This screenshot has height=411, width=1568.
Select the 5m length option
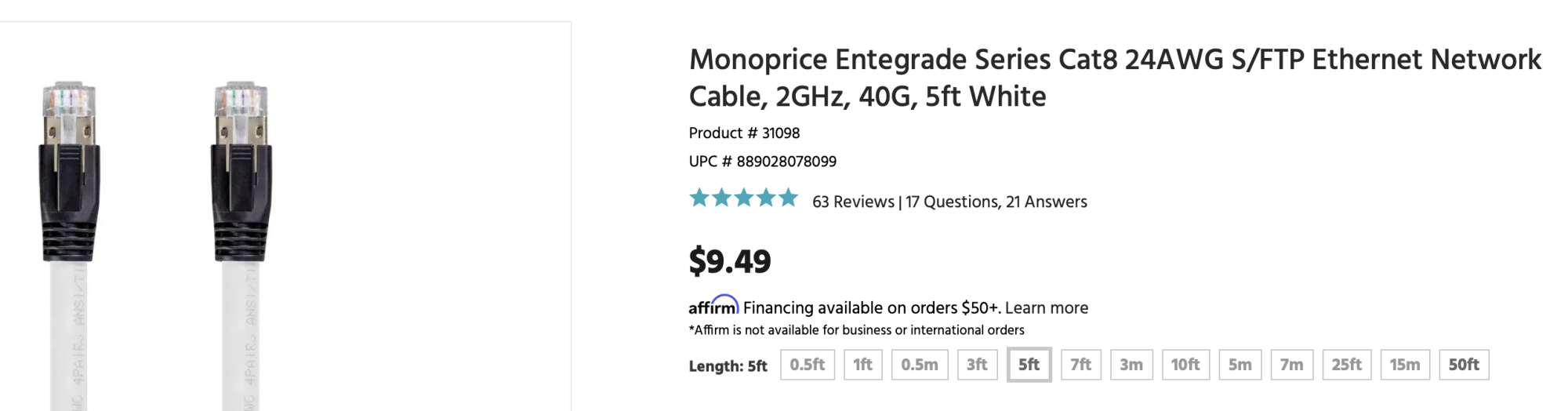(x=1240, y=365)
